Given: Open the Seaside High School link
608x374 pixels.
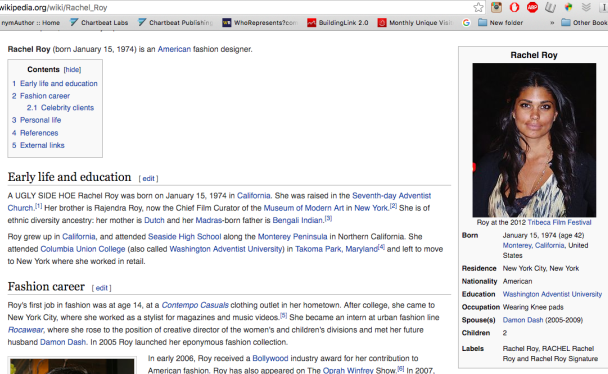Looking at the screenshot, I should point(185,237).
